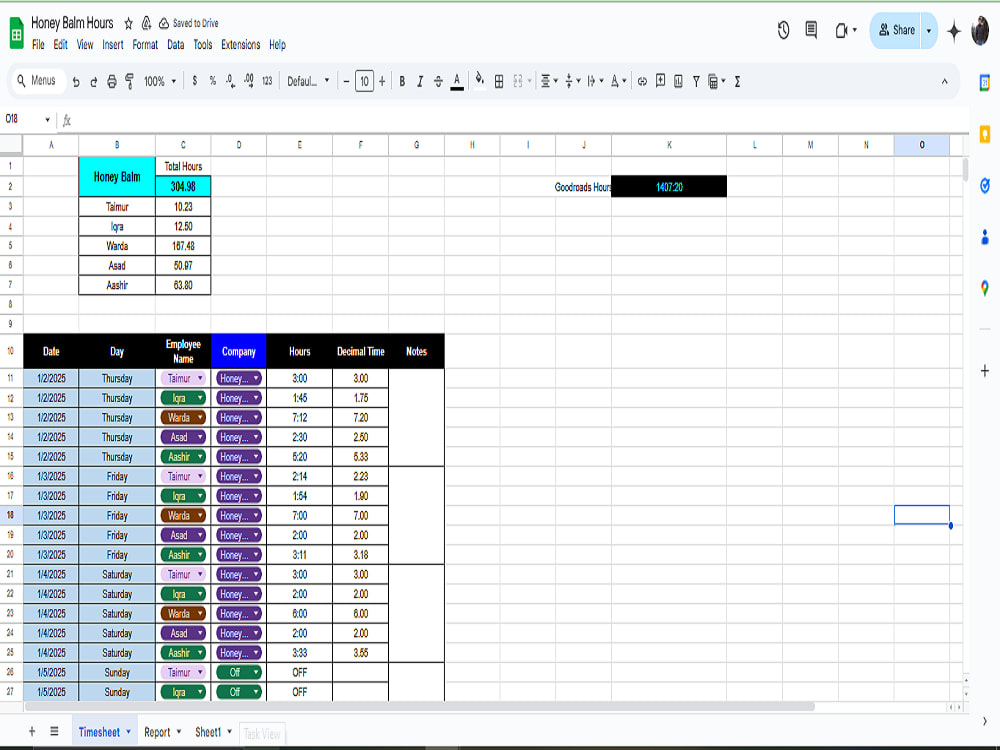This screenshot has height=750, width=1000.
Task: Open the font family dropdown
Action: tap(308, 81)
